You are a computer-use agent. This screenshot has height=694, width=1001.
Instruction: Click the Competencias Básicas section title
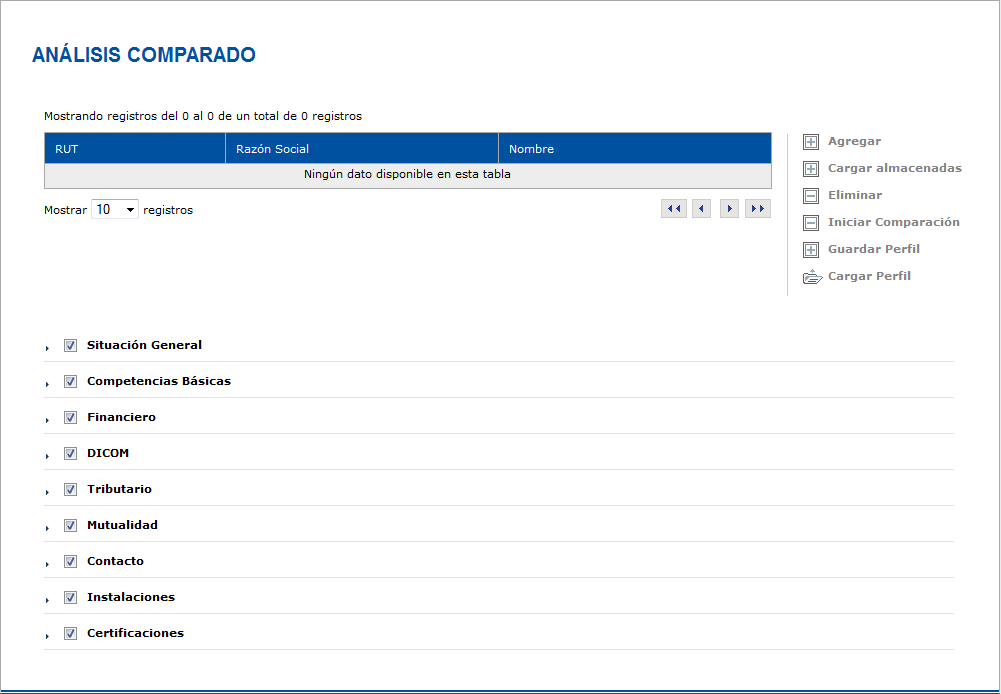point(159,381)
